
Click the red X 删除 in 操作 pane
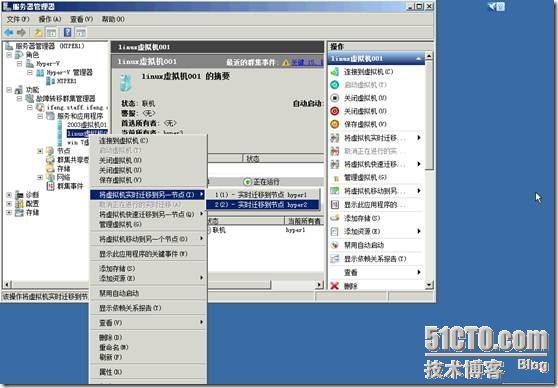pos(335,285)
